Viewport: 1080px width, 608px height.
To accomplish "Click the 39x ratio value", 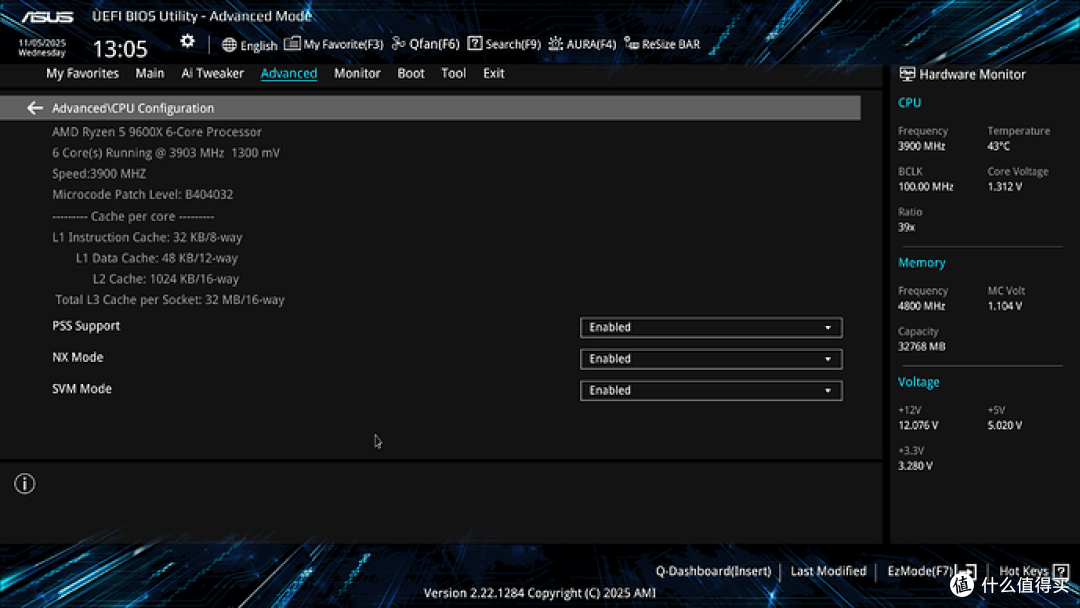I will pyautogui.click(x=906, y=227).
